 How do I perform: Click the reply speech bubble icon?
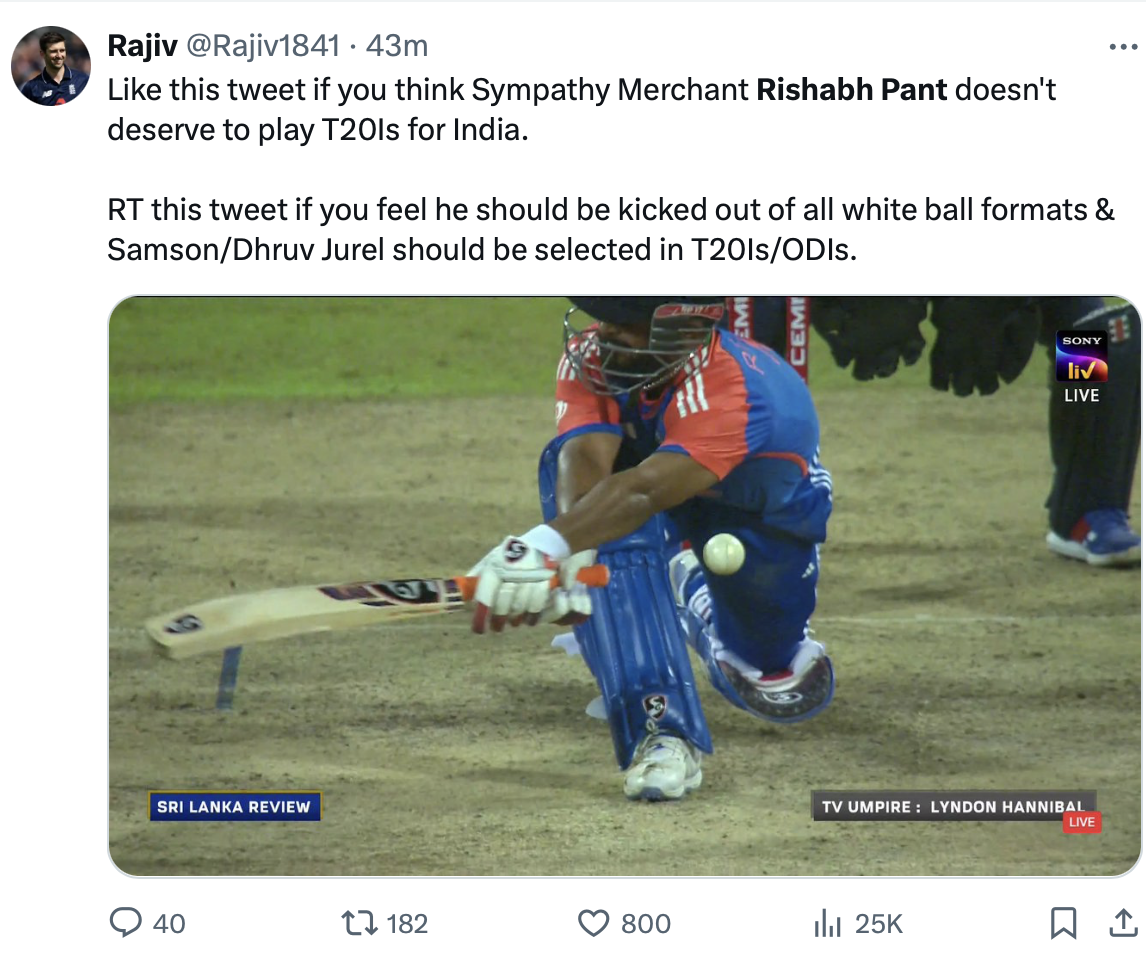click(125, 922)
